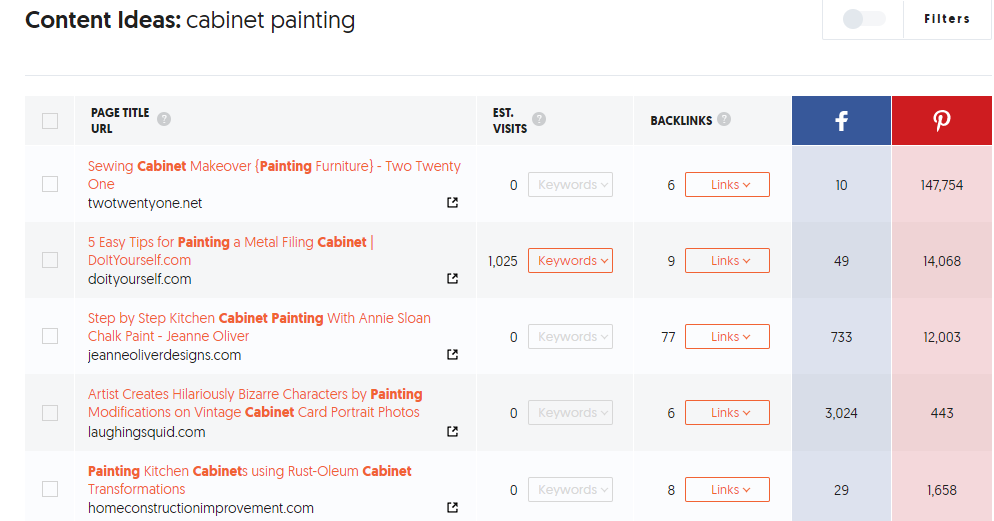Open doityourself.com external link icon
Viewport: 994px width, 521px height.
click(452, 279)
